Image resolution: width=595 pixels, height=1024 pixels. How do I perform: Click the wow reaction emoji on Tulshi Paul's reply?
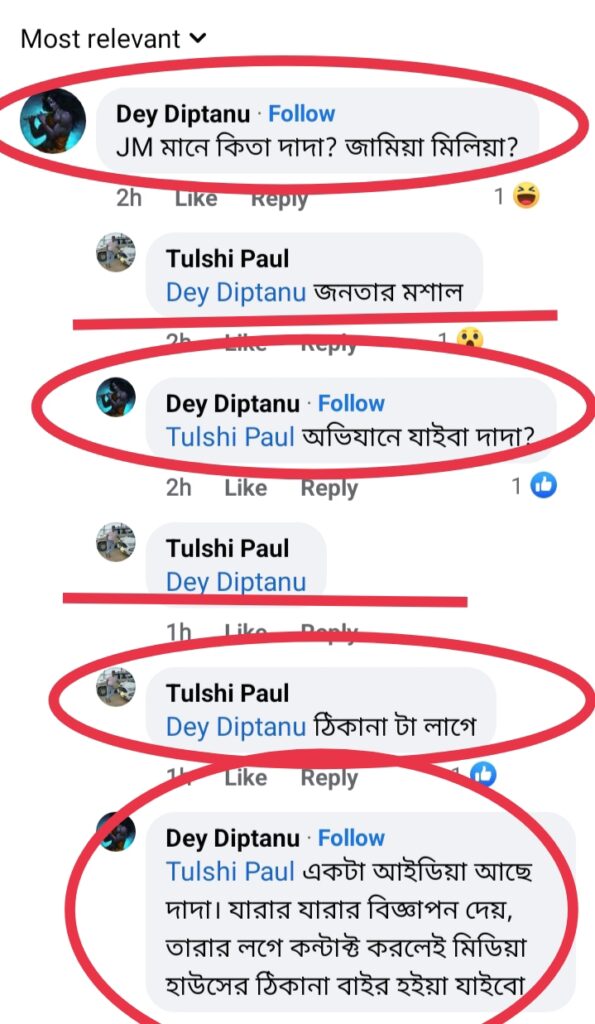[x=470, y=338]
